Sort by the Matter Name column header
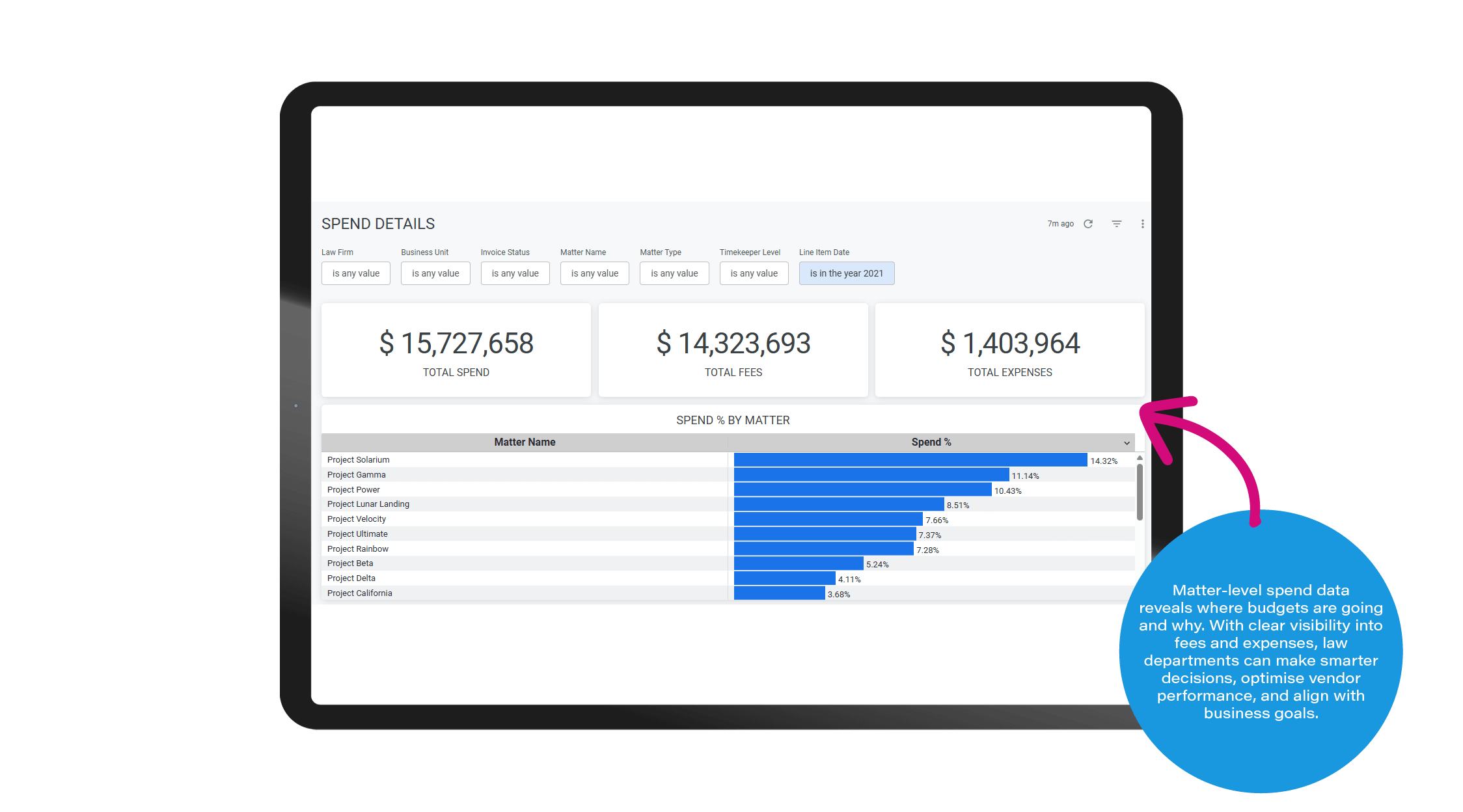Viewport: 1463px width, 812px height. pyautogui.click(x=525, y=442)
